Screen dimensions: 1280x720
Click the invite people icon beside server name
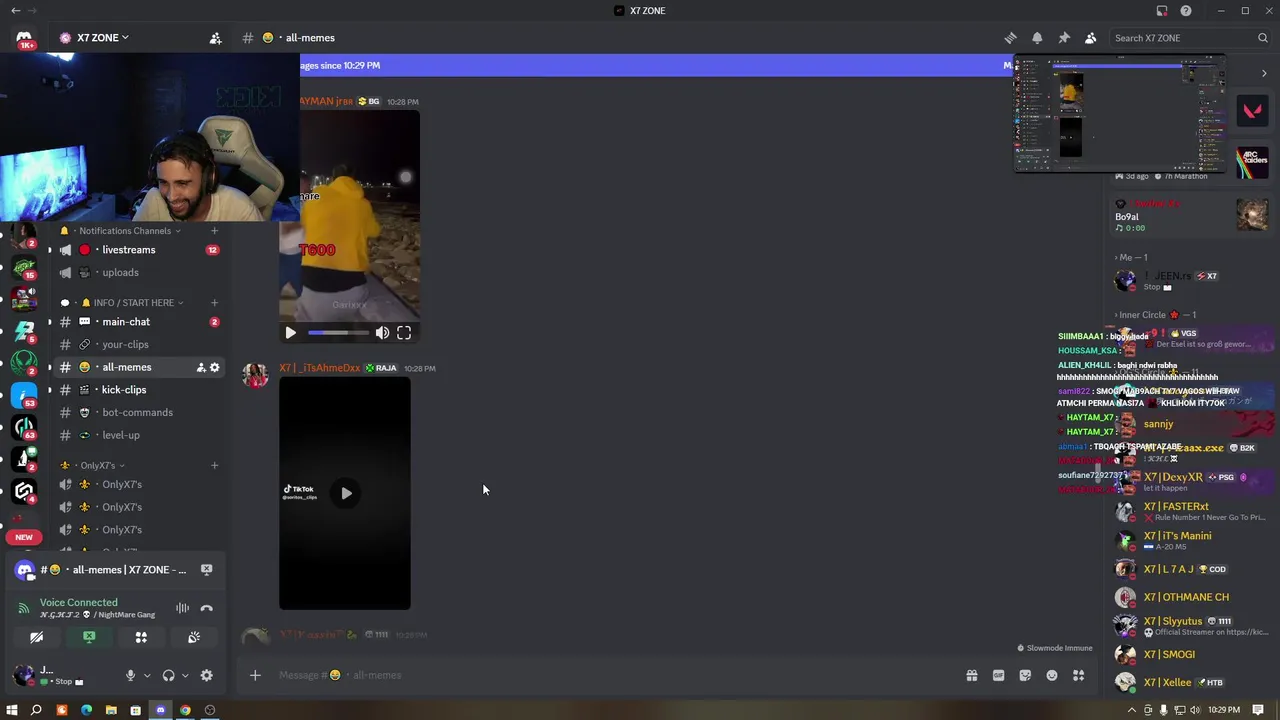point(215,38)
